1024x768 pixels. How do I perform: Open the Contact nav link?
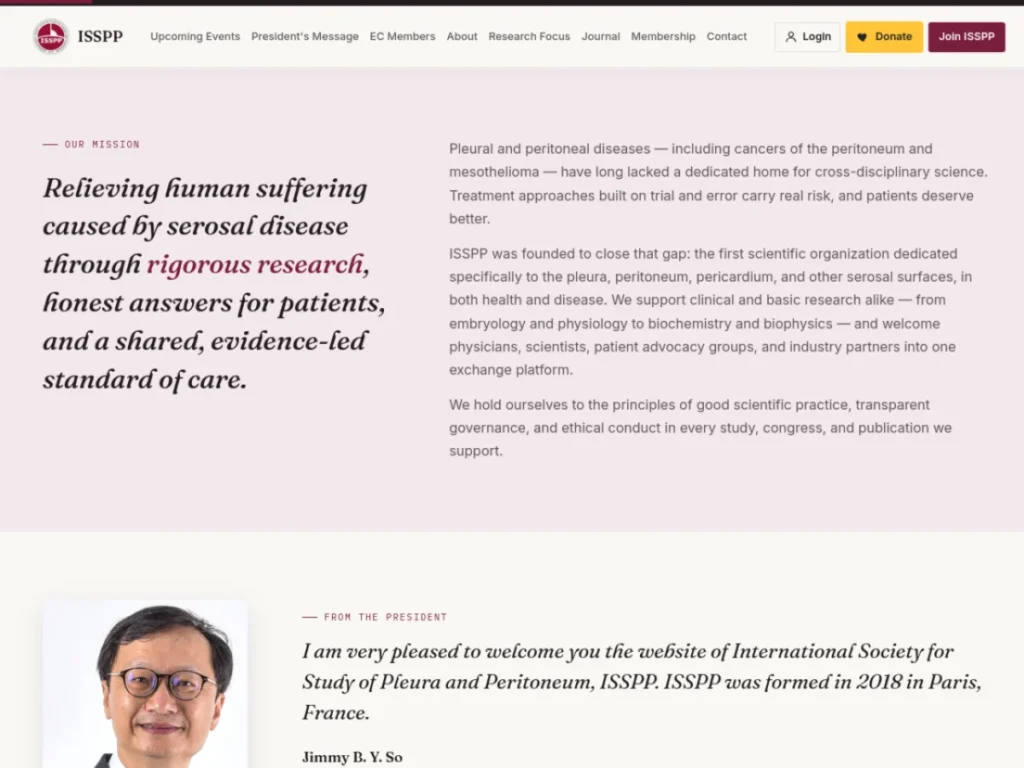tap(726, 37)
